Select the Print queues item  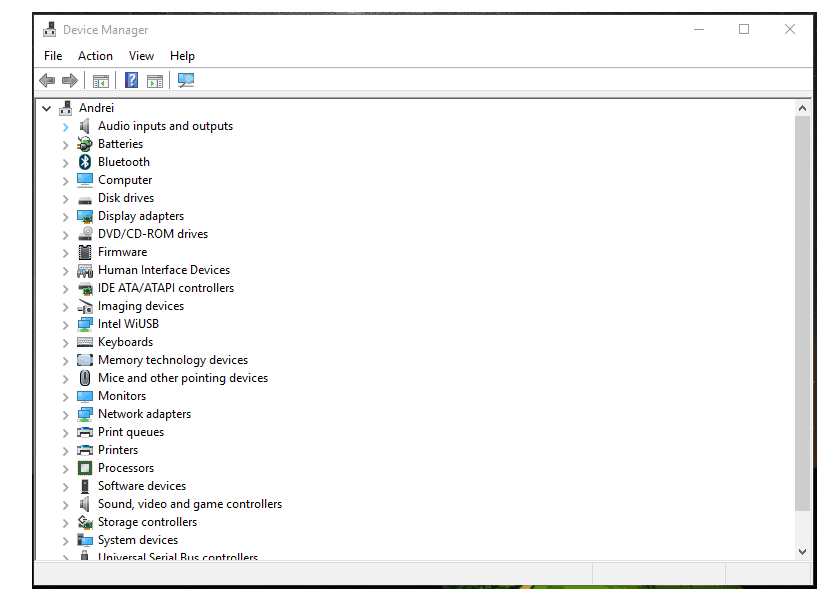(x=131, y=432)
